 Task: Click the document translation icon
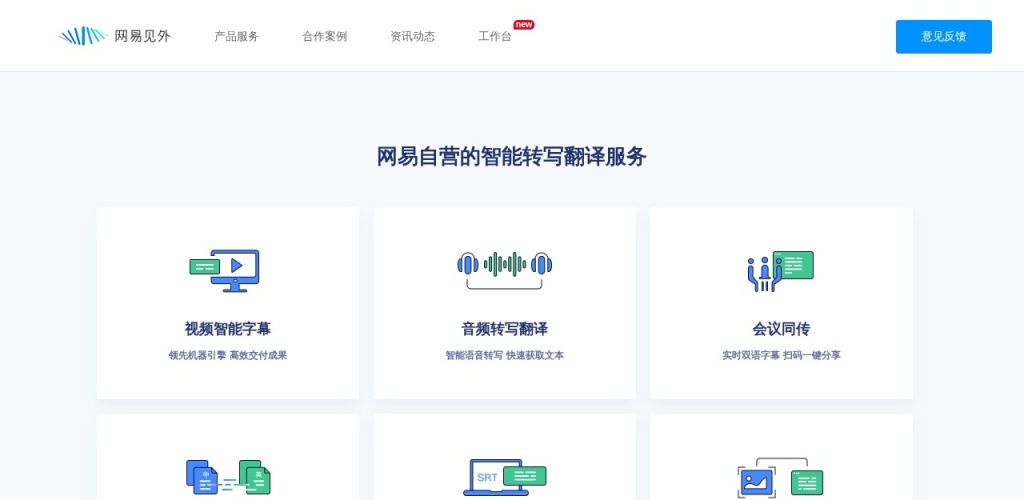pos(228,477)
